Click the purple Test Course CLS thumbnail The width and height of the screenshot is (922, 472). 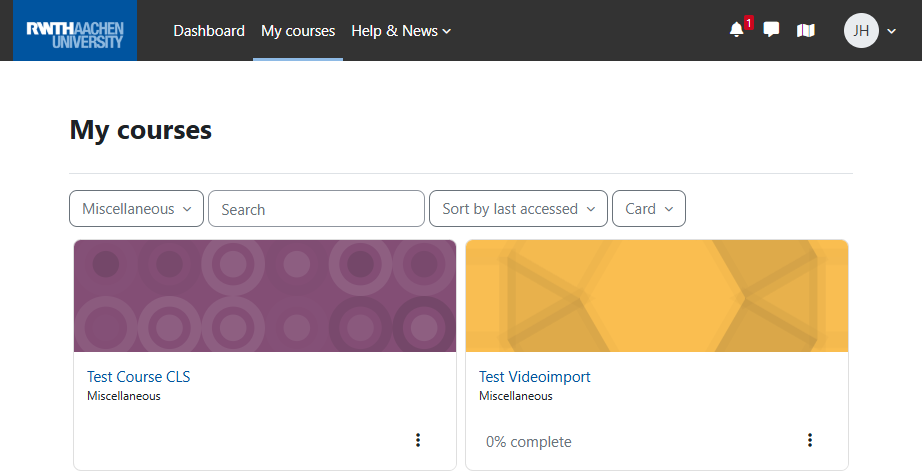point(265,296)
